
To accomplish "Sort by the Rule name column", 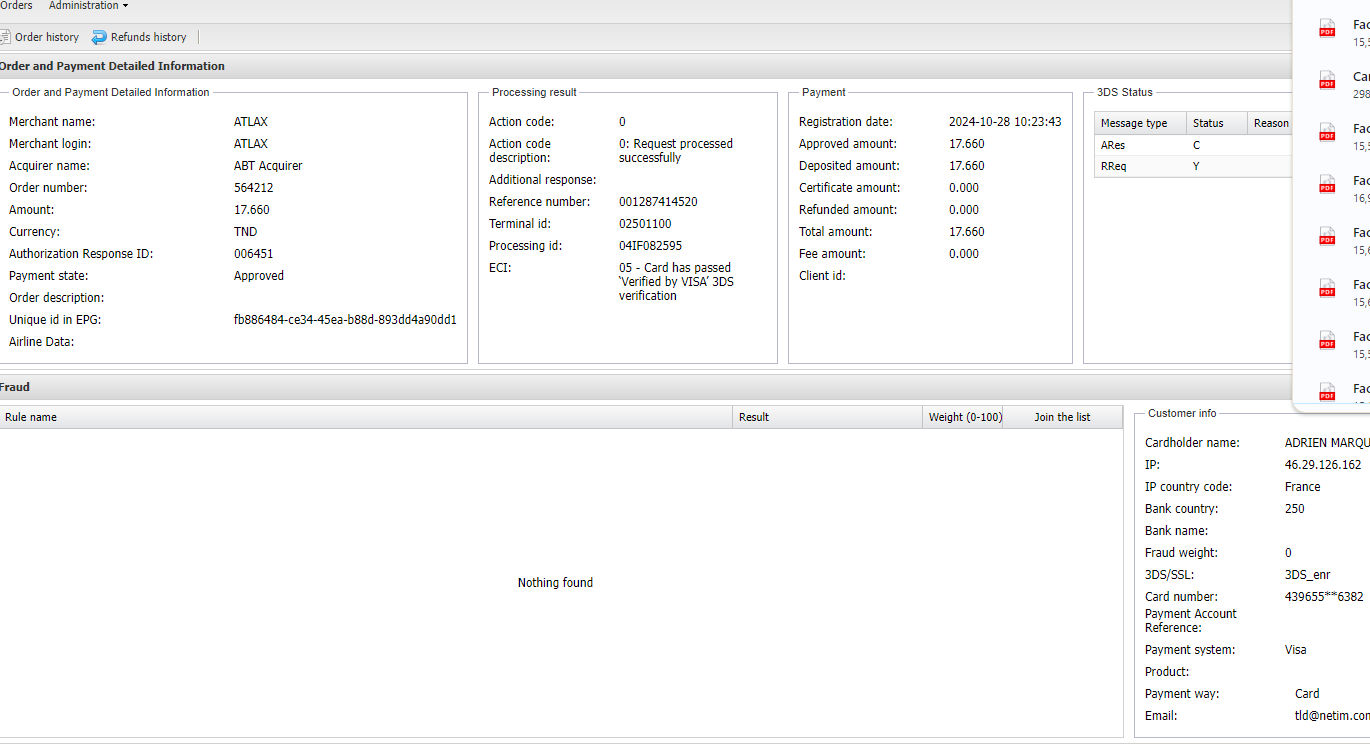I will click(x=31, y=417).
